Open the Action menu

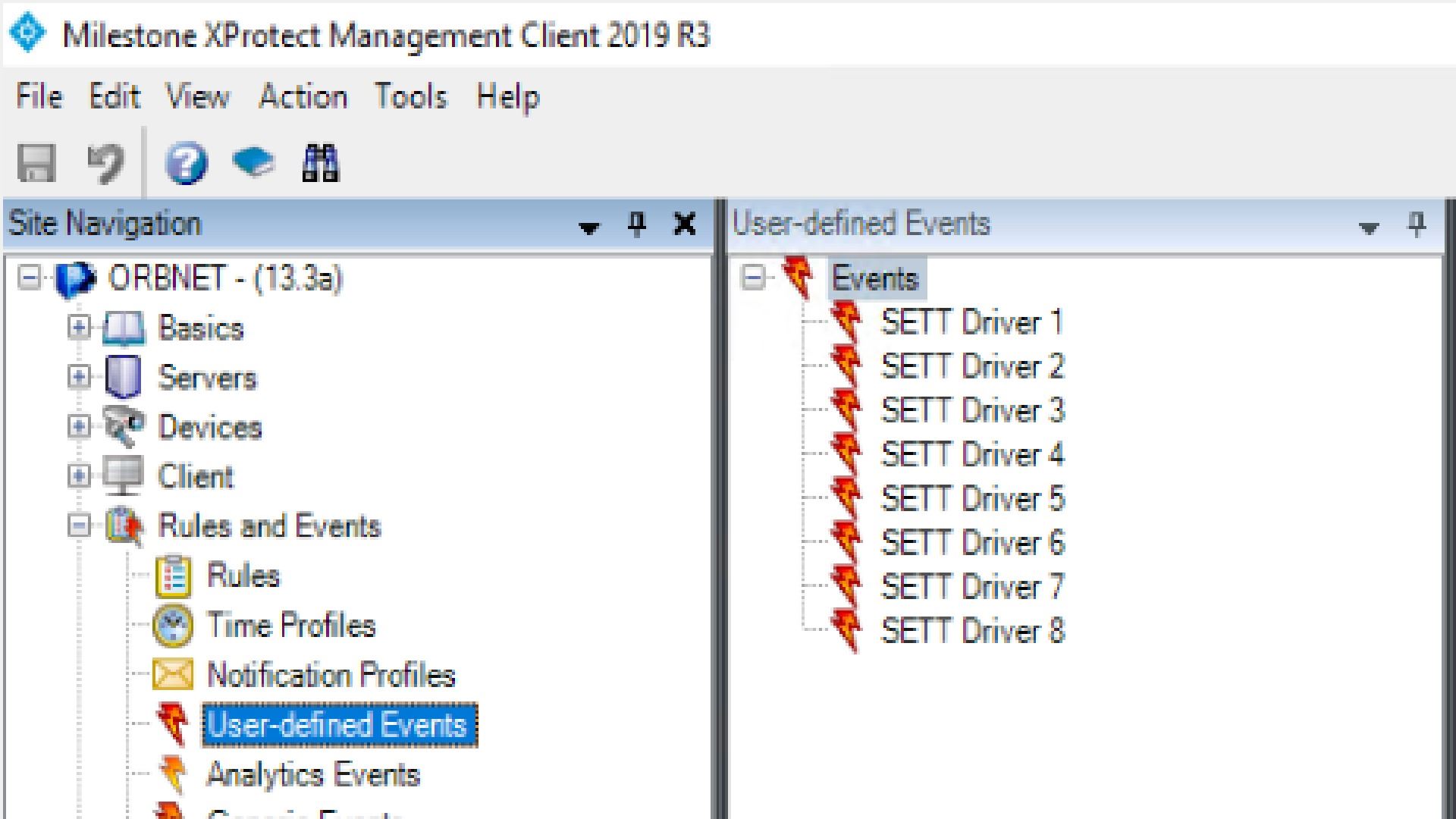pyautogui.click(x=303, y=96)
